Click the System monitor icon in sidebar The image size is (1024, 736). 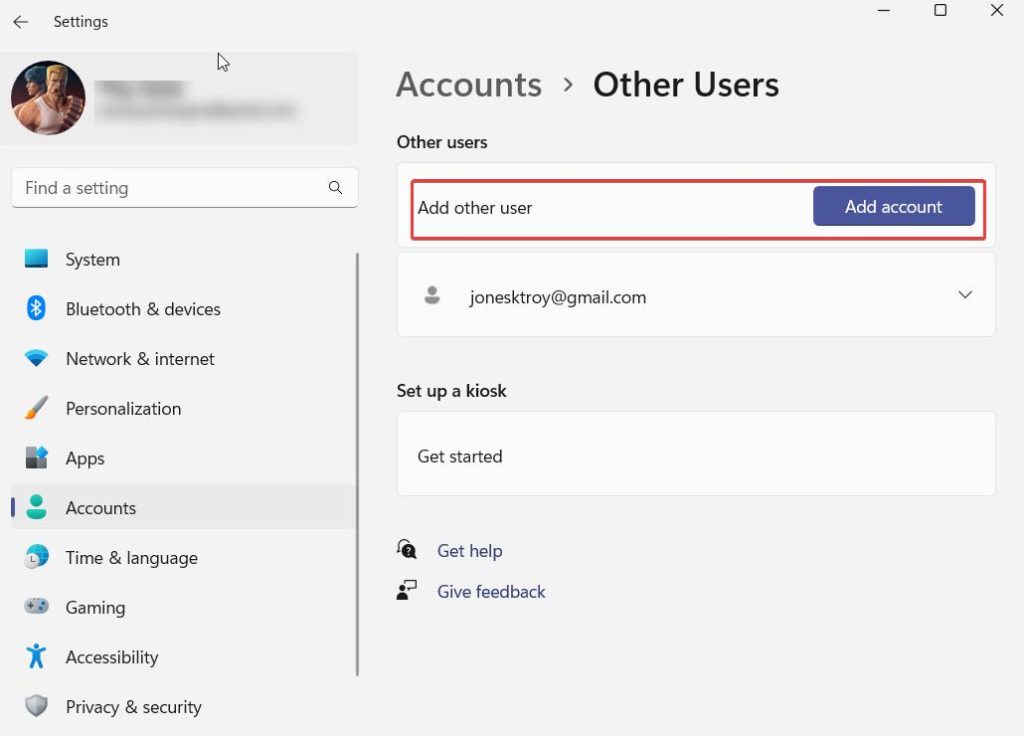36,259
